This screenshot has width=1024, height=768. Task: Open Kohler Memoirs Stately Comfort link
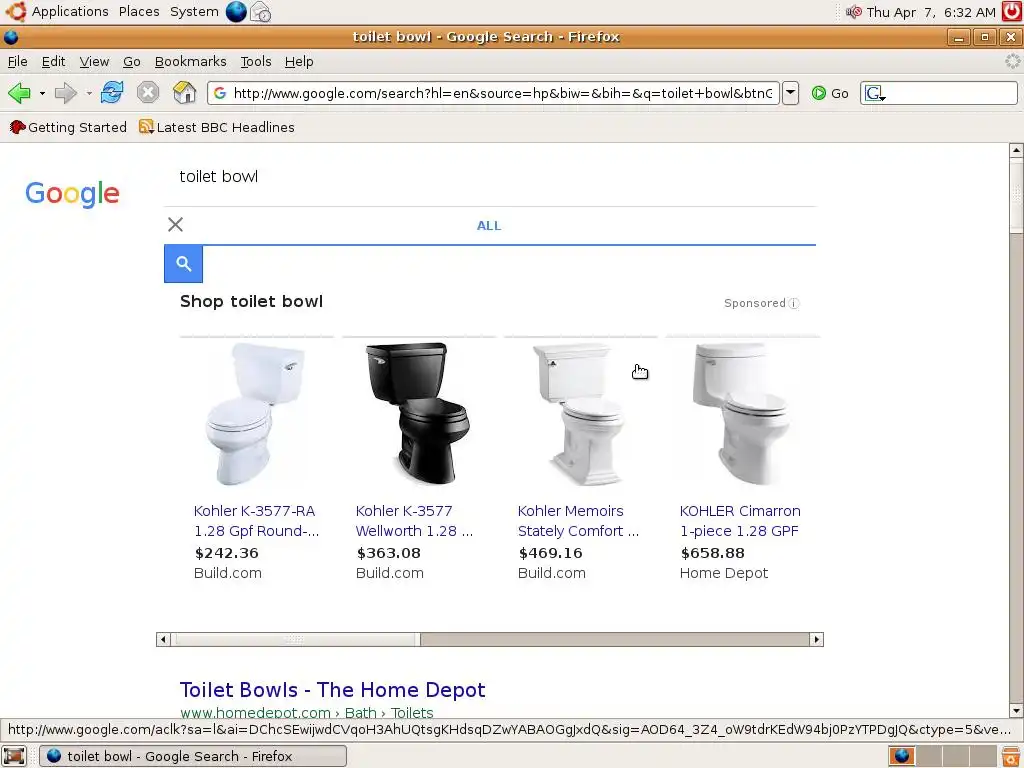(x=579, y=520)
